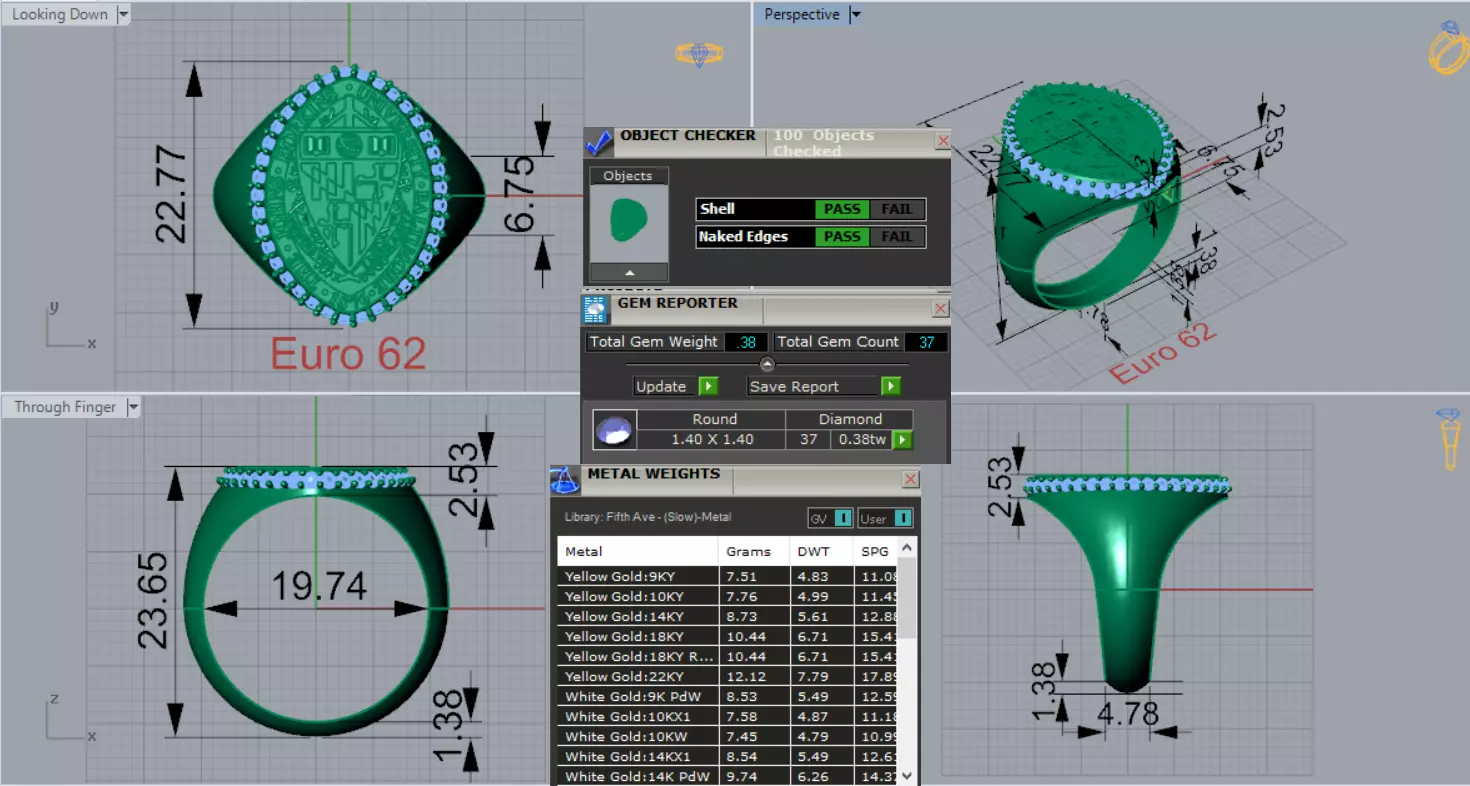Select the White Gold:9K PdW row
The width and height of the screenshot is (1470, 786).
click(x=728, y=696)
